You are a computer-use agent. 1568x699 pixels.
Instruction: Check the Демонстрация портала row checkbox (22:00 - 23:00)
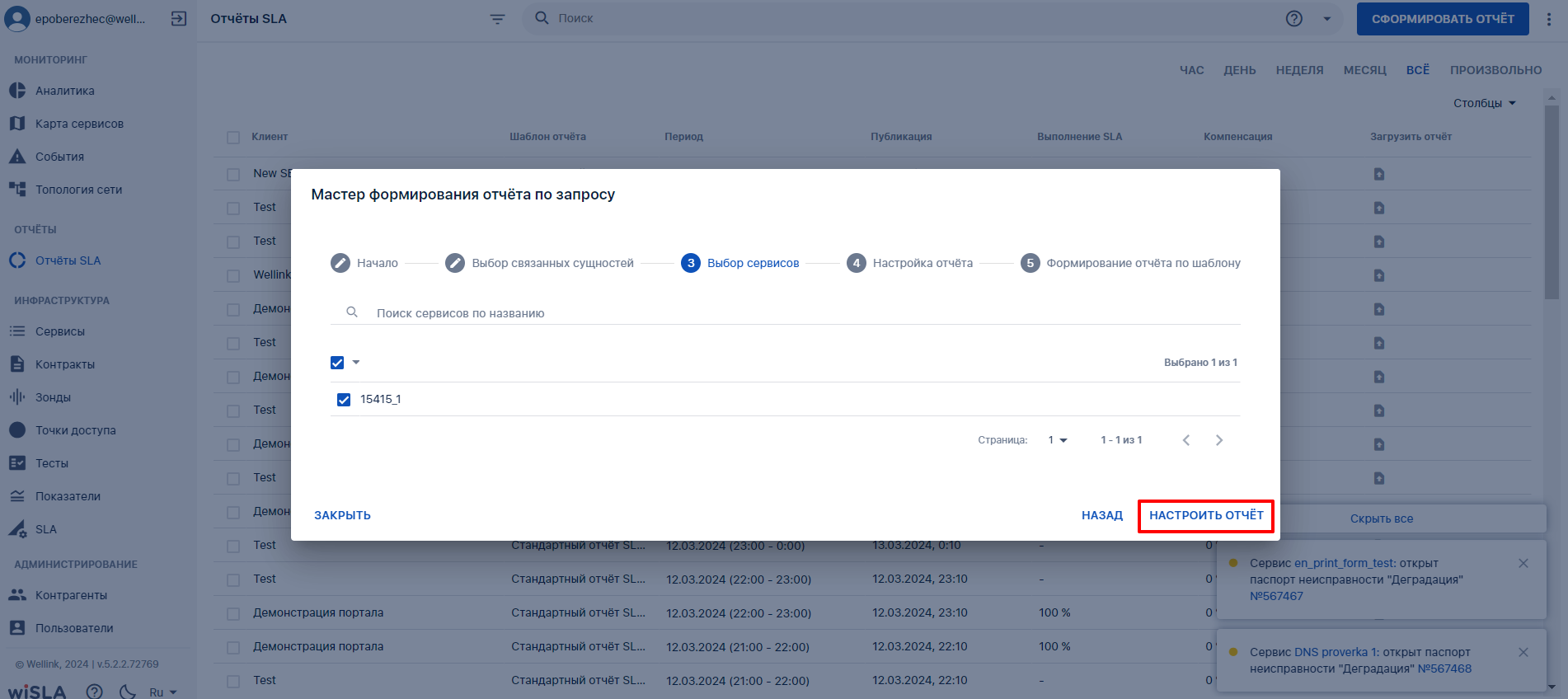233,613
